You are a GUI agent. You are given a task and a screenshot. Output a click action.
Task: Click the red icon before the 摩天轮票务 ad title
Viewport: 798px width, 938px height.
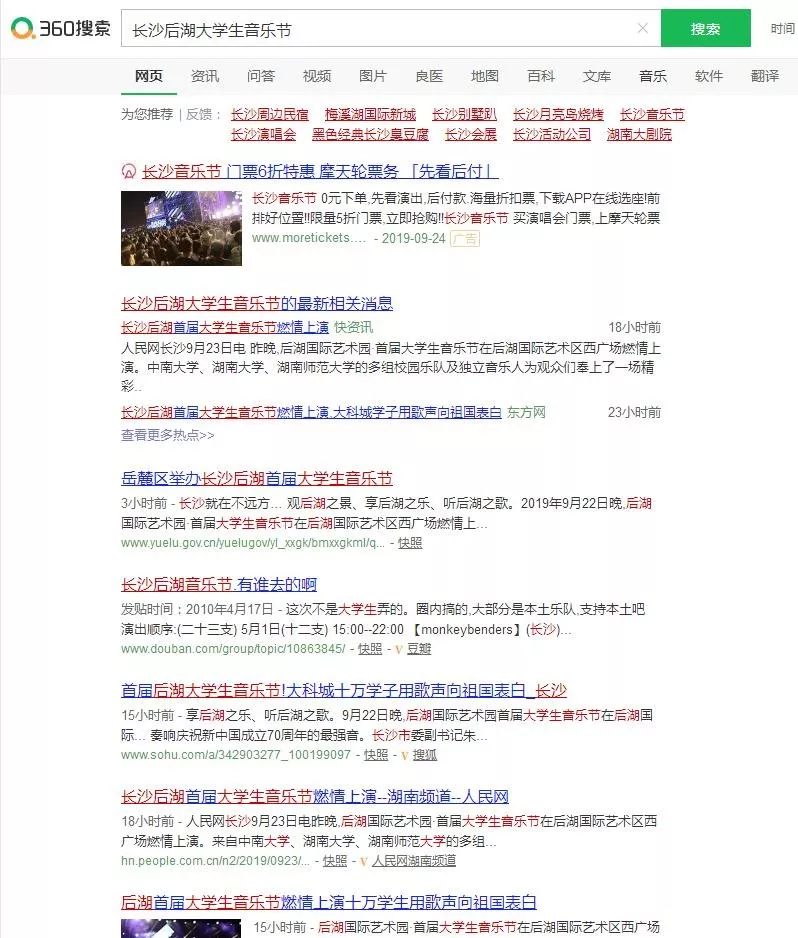pos(129,172)
